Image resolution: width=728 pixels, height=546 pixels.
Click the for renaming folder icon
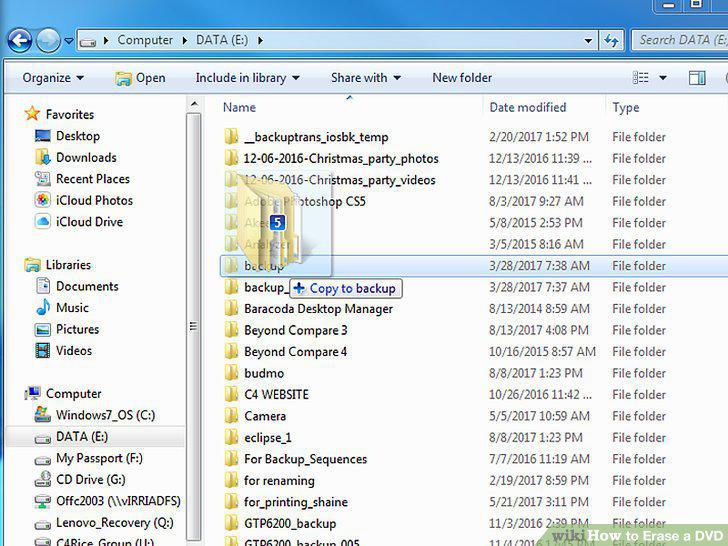[x=231, y=480]
